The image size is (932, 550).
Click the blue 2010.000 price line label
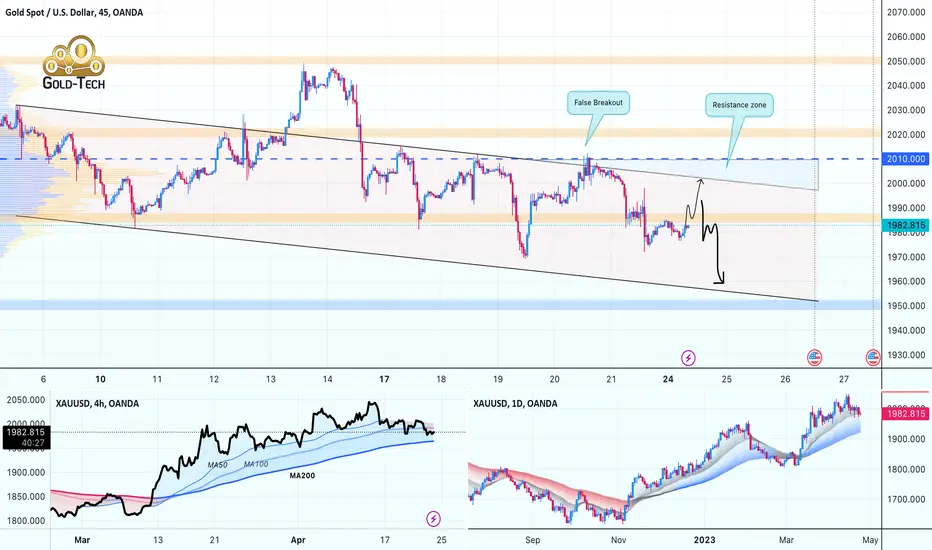(x=906, y=159)
